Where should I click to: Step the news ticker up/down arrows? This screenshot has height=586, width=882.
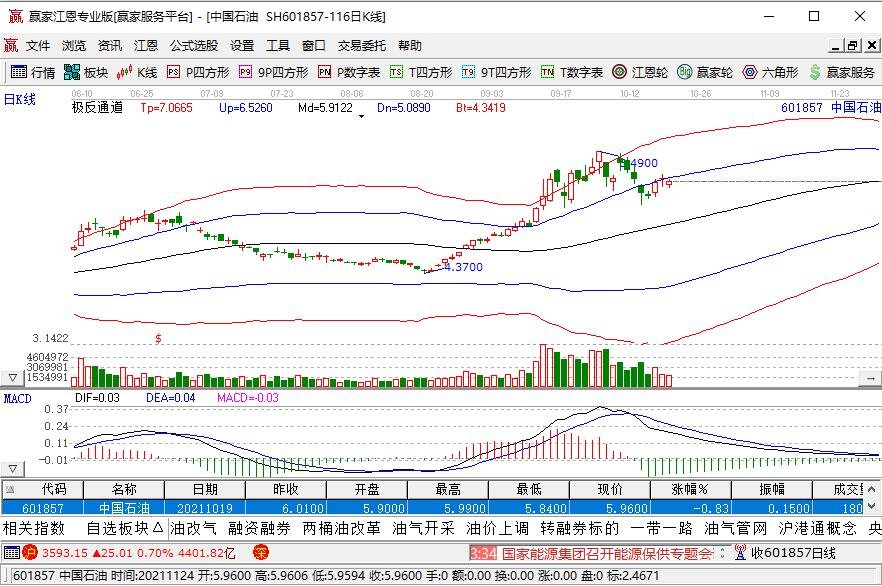pyautogui.click(x=722, y=553)
